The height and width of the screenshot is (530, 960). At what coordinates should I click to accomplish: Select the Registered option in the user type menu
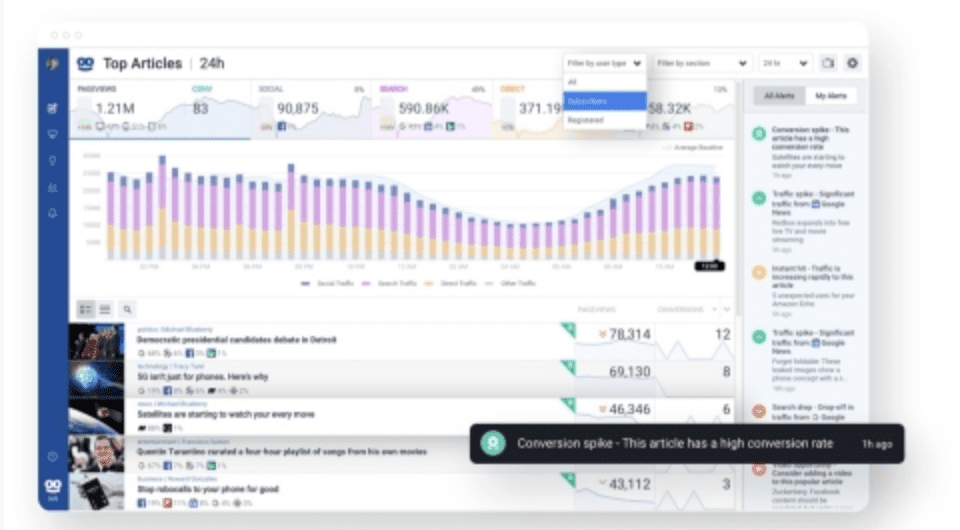click(x=604, y=120)
